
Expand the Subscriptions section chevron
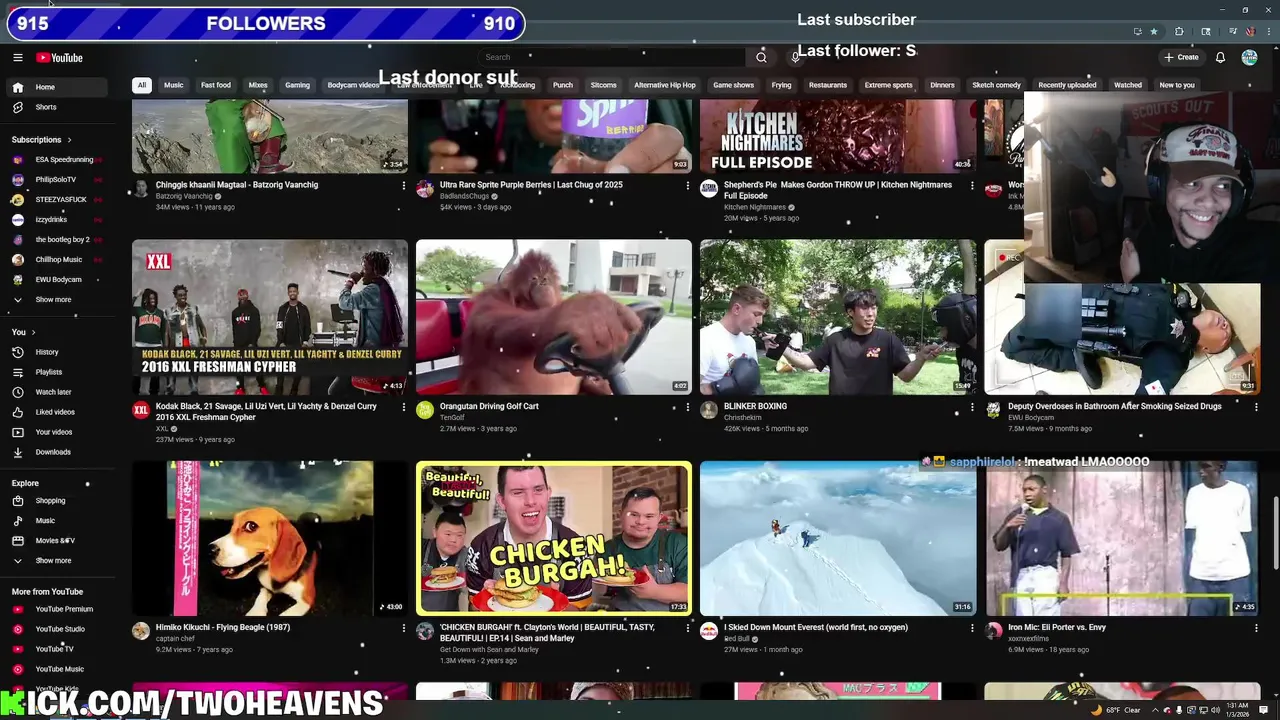pos(69,140)
